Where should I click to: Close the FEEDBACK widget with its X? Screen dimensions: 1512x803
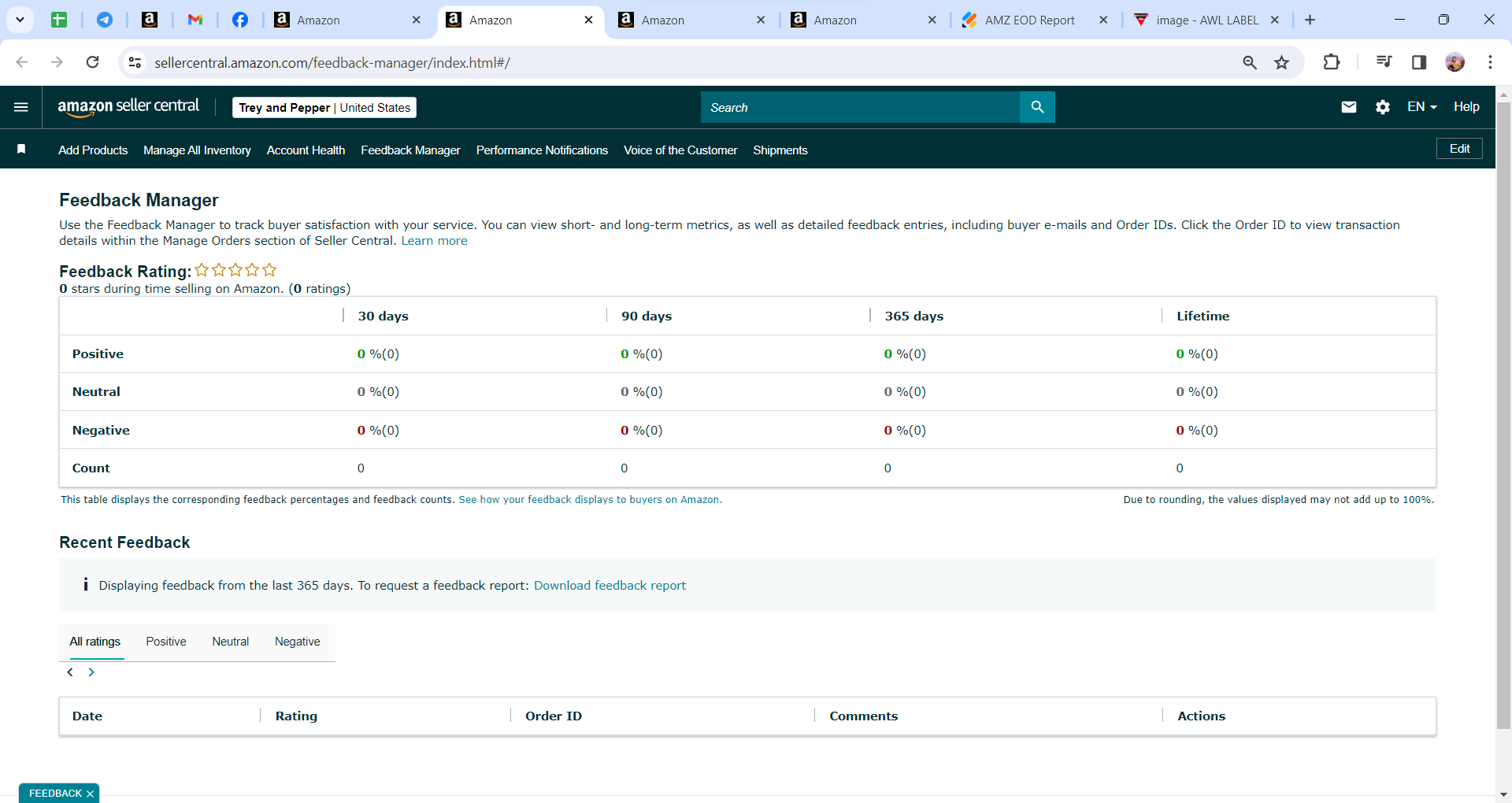(90, 794)
